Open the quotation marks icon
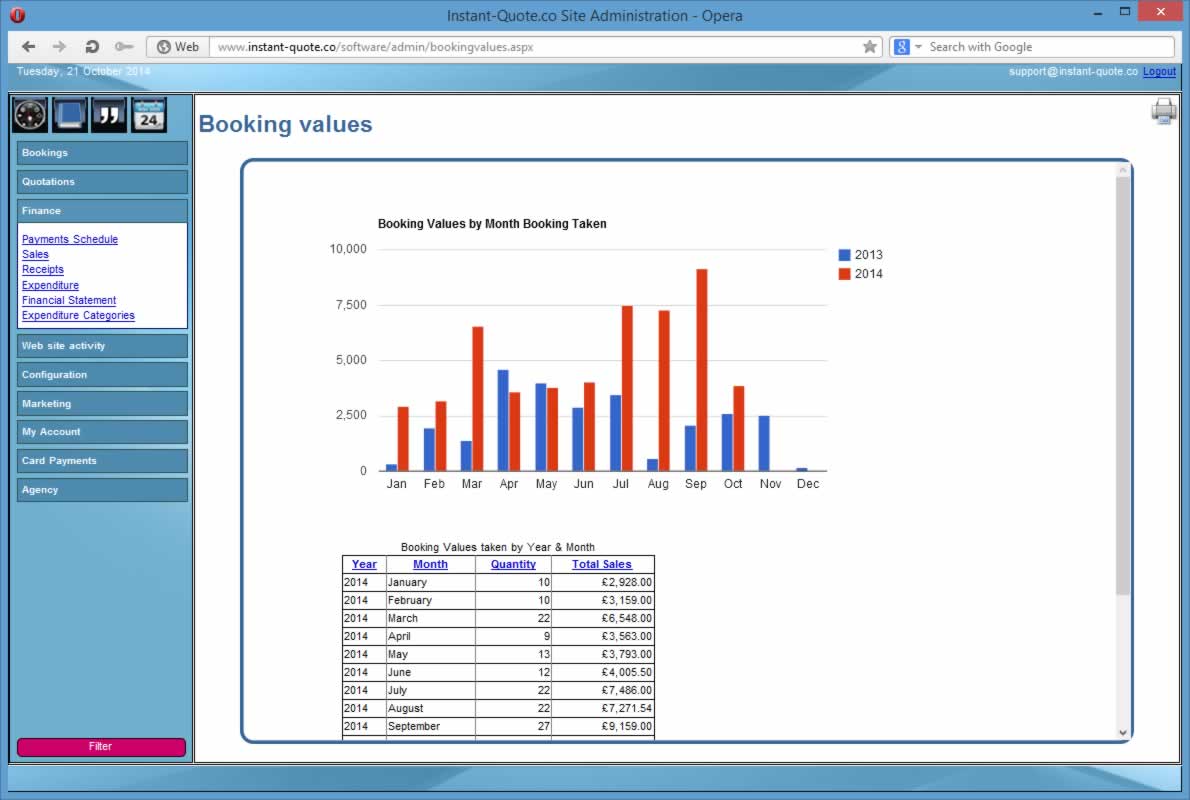The height and width of the screenshot is (800, 1190). 109,115
